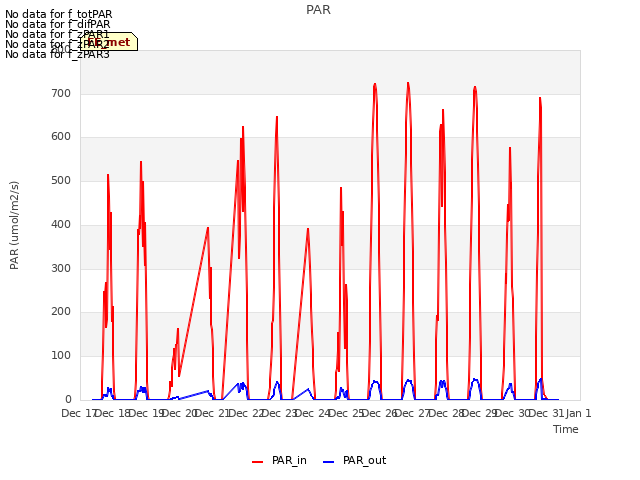
Task: Click the 'No data for f_difPAR' message
Action: 58,24
